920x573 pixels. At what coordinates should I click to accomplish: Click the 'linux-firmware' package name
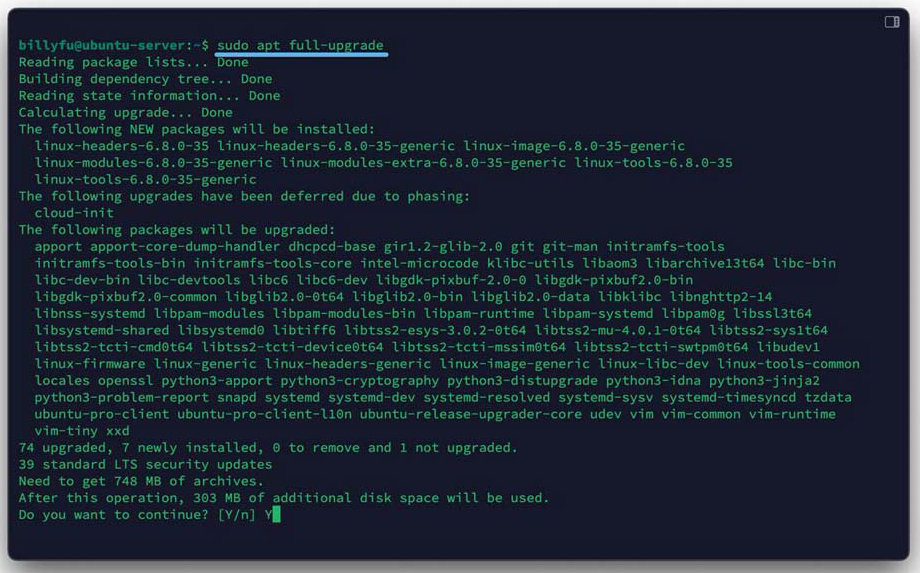coord(90,364)
